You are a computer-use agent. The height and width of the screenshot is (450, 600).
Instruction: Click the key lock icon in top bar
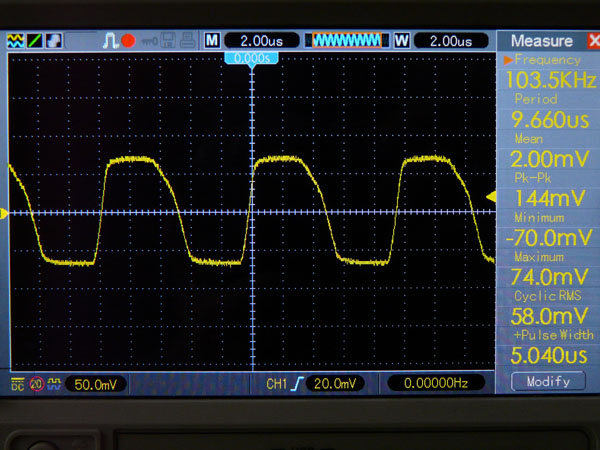click(149, 41)
